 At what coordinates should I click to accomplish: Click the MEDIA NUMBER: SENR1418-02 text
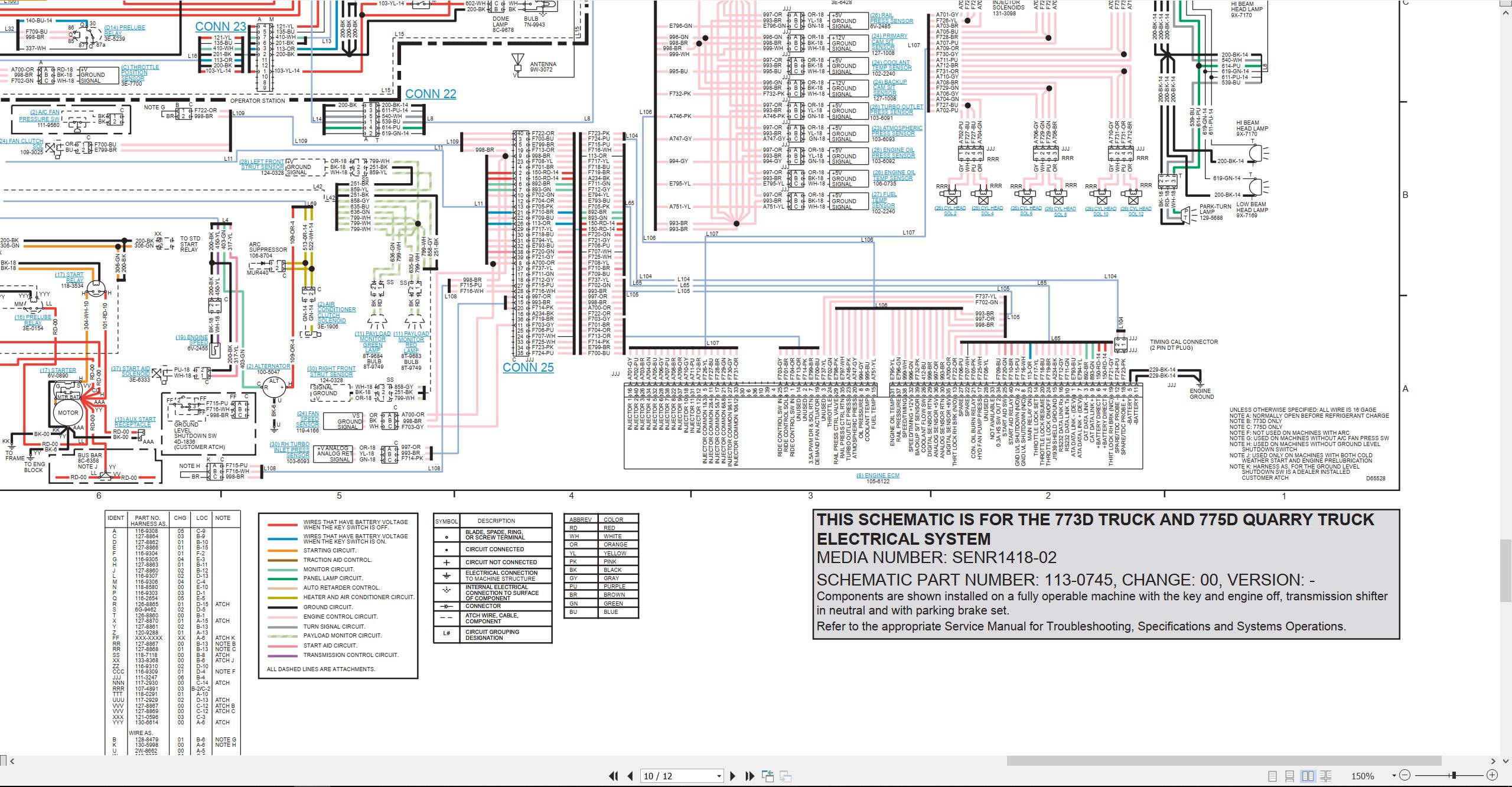(x=936, y=558)
